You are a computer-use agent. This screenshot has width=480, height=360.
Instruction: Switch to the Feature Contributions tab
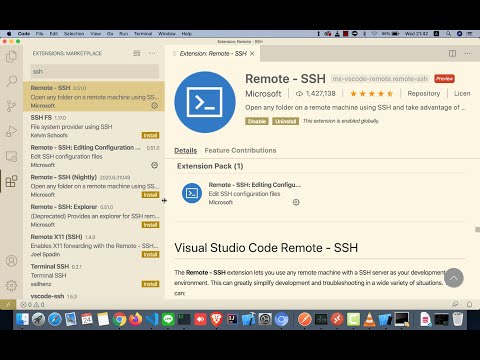tap(240, 150)
